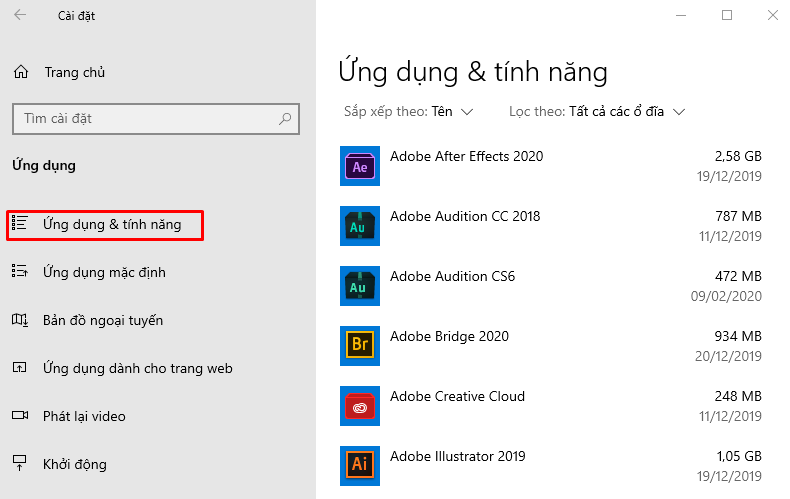This screenshot has width=790, height=499.
Task: Click the Ứng dụng & tính năng list icon
Action: pos(20,224)
